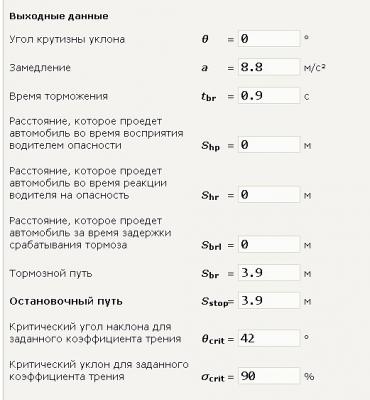Click the percent unit next to σcrit
Image resolution: width=370 pixels, height=400 pixels.
pyautogui.click(x=309, y=377)
